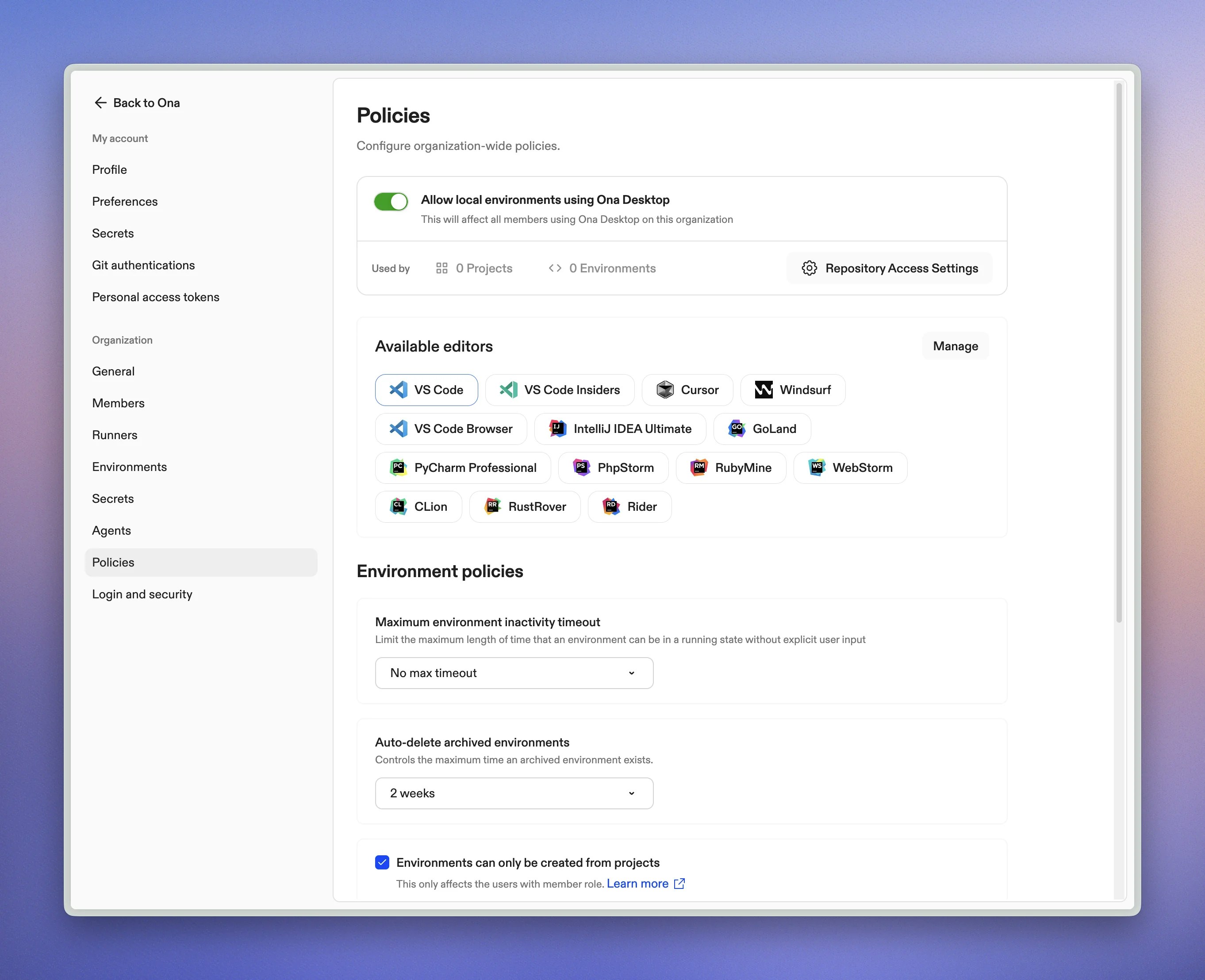Select the WebStorm editor

850,467
